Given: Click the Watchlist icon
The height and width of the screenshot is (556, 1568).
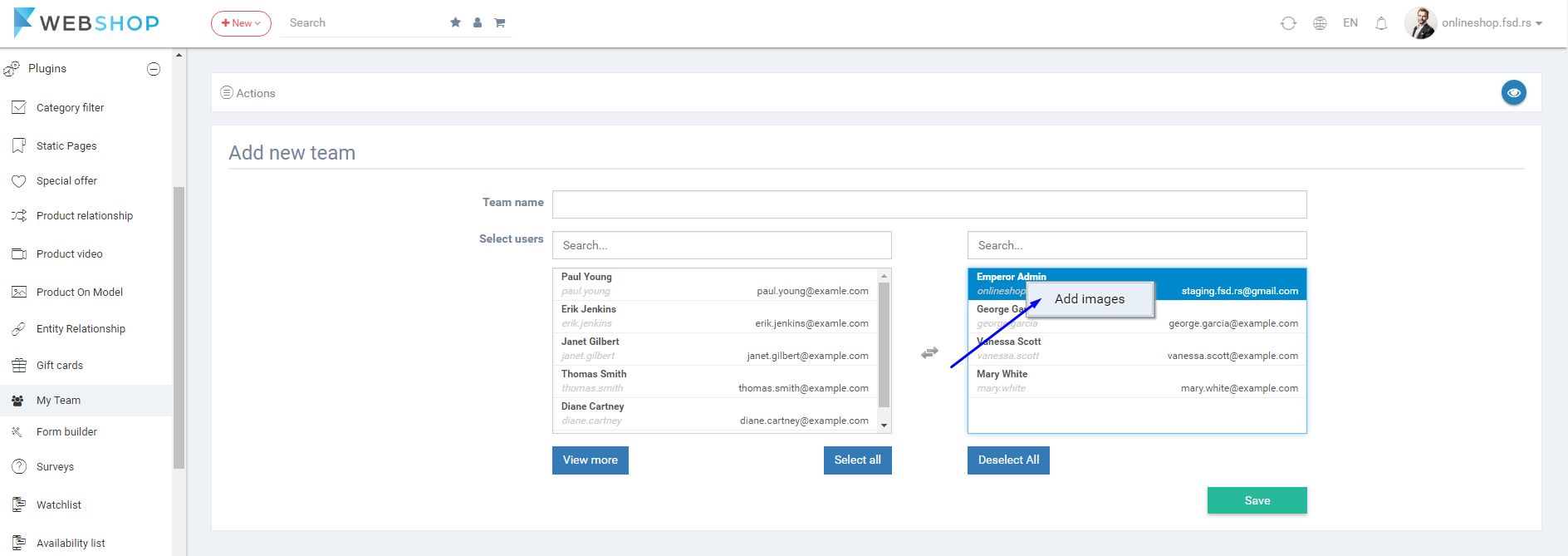Looking at the screenshot, I should 19,504.
